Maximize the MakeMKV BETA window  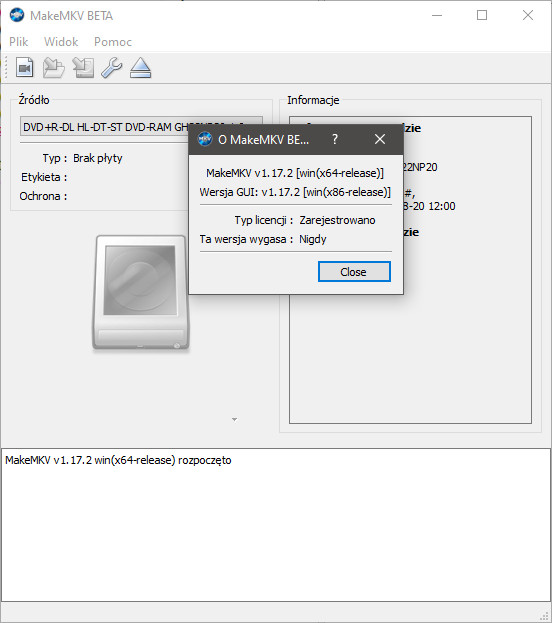coord(482,15)
